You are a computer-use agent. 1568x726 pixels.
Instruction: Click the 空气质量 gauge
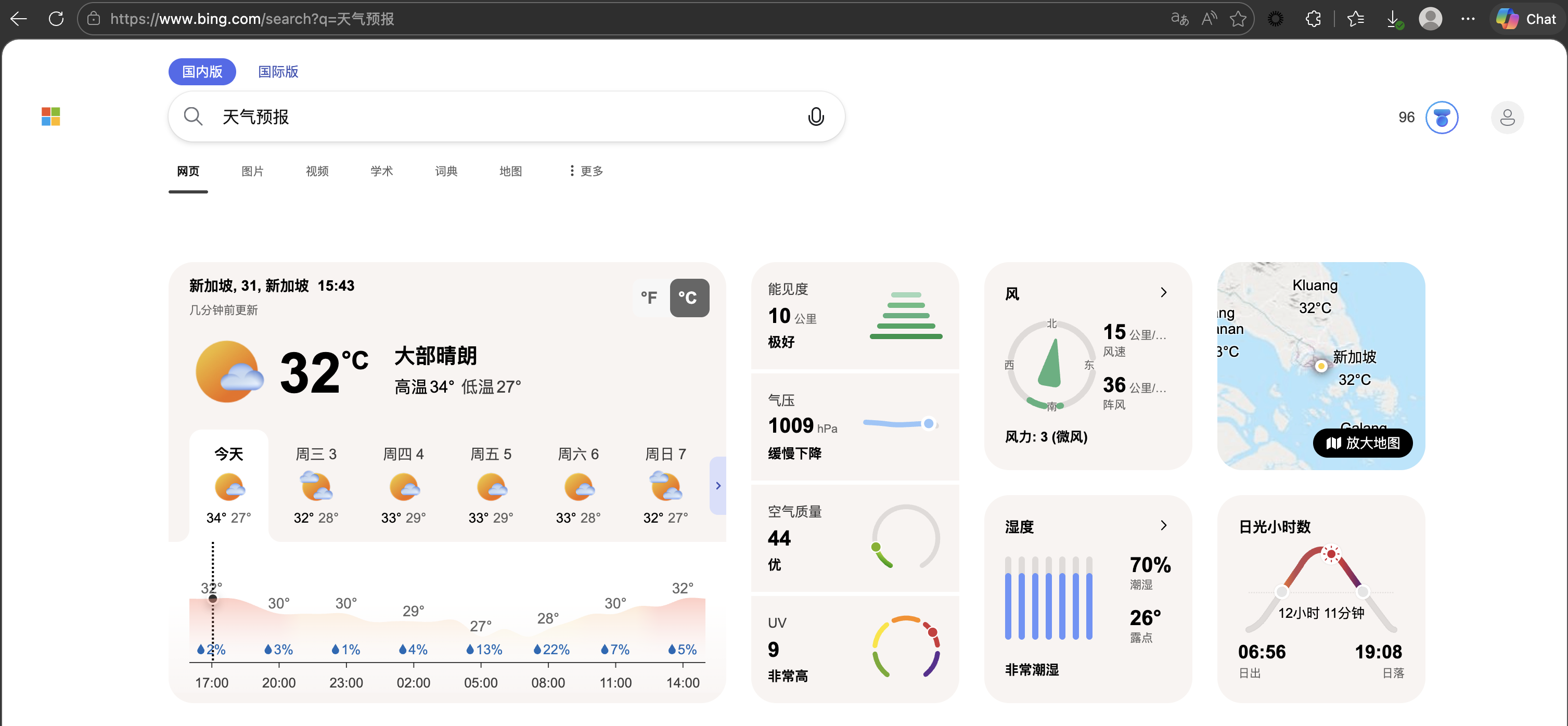point(906,537)
